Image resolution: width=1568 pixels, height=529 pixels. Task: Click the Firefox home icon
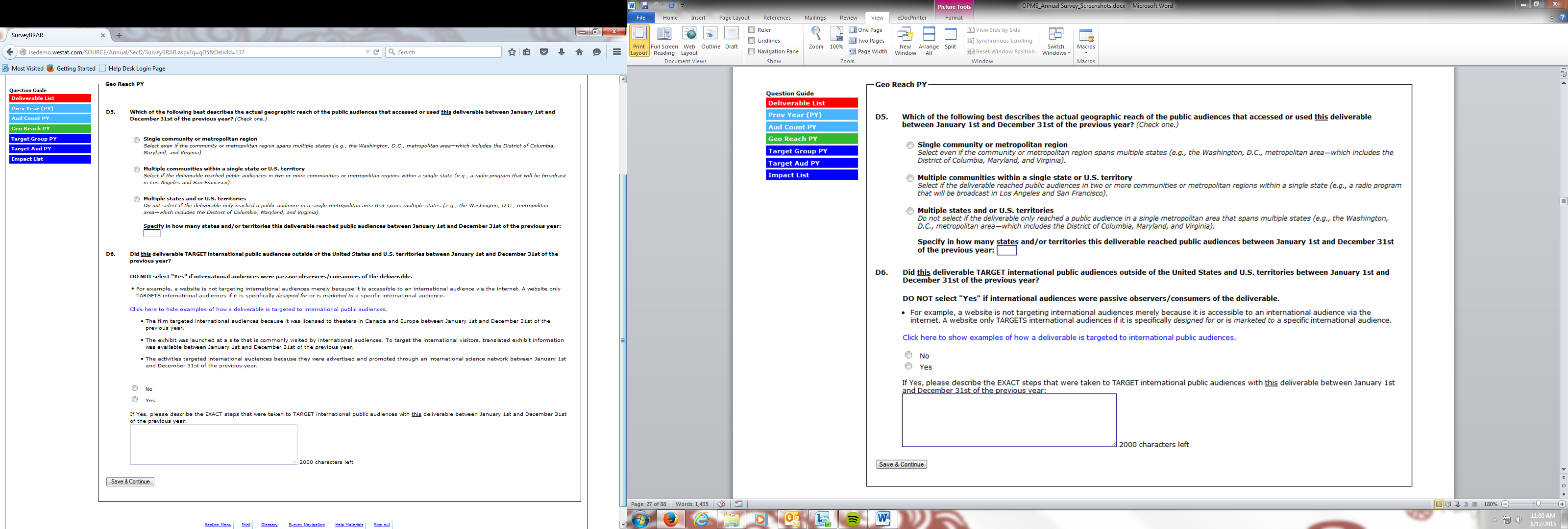point(579,52)
